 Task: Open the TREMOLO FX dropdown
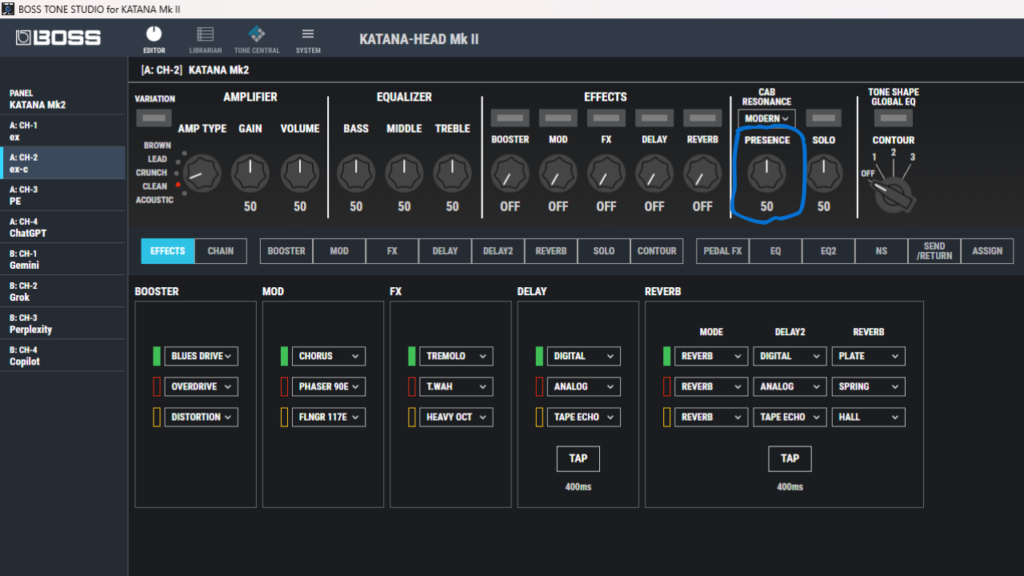point(456,356)
